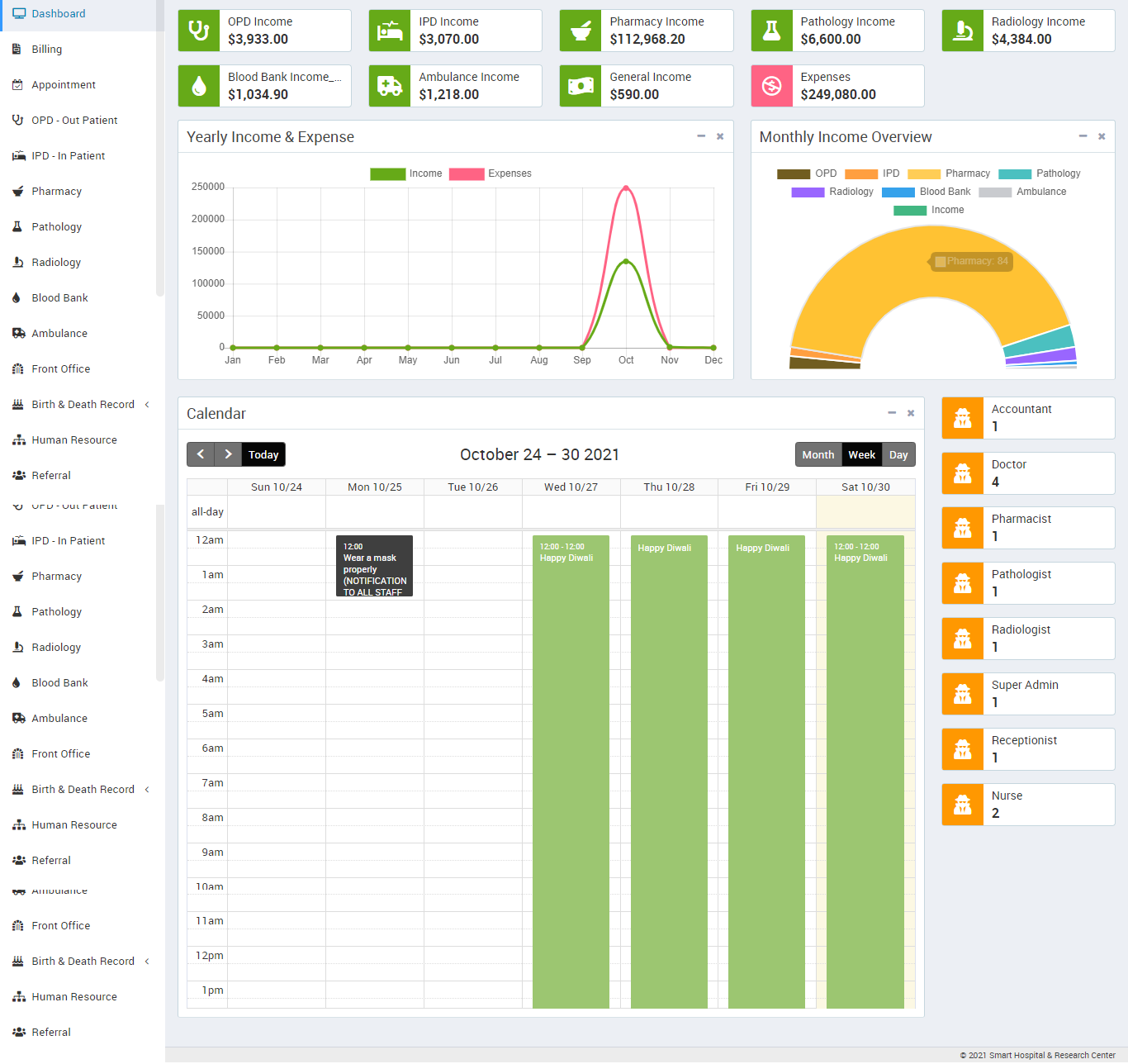The image size is (1128, 1064).
Task: Click the Doctor staff card icon
Action: 963,473
